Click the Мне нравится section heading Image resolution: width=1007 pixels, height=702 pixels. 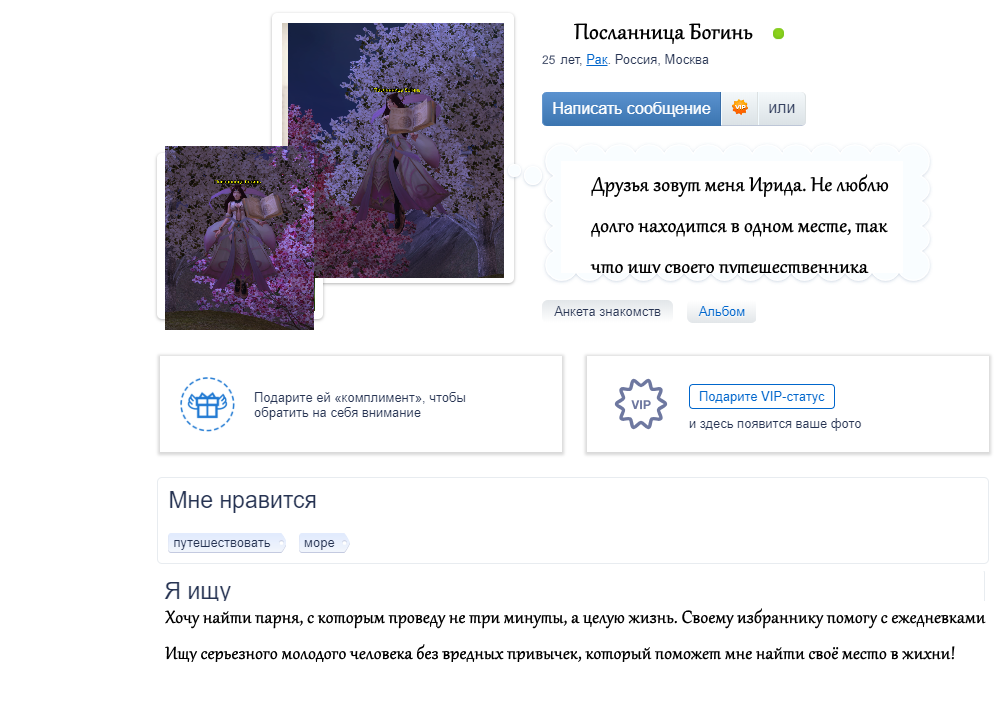(242, 500)
